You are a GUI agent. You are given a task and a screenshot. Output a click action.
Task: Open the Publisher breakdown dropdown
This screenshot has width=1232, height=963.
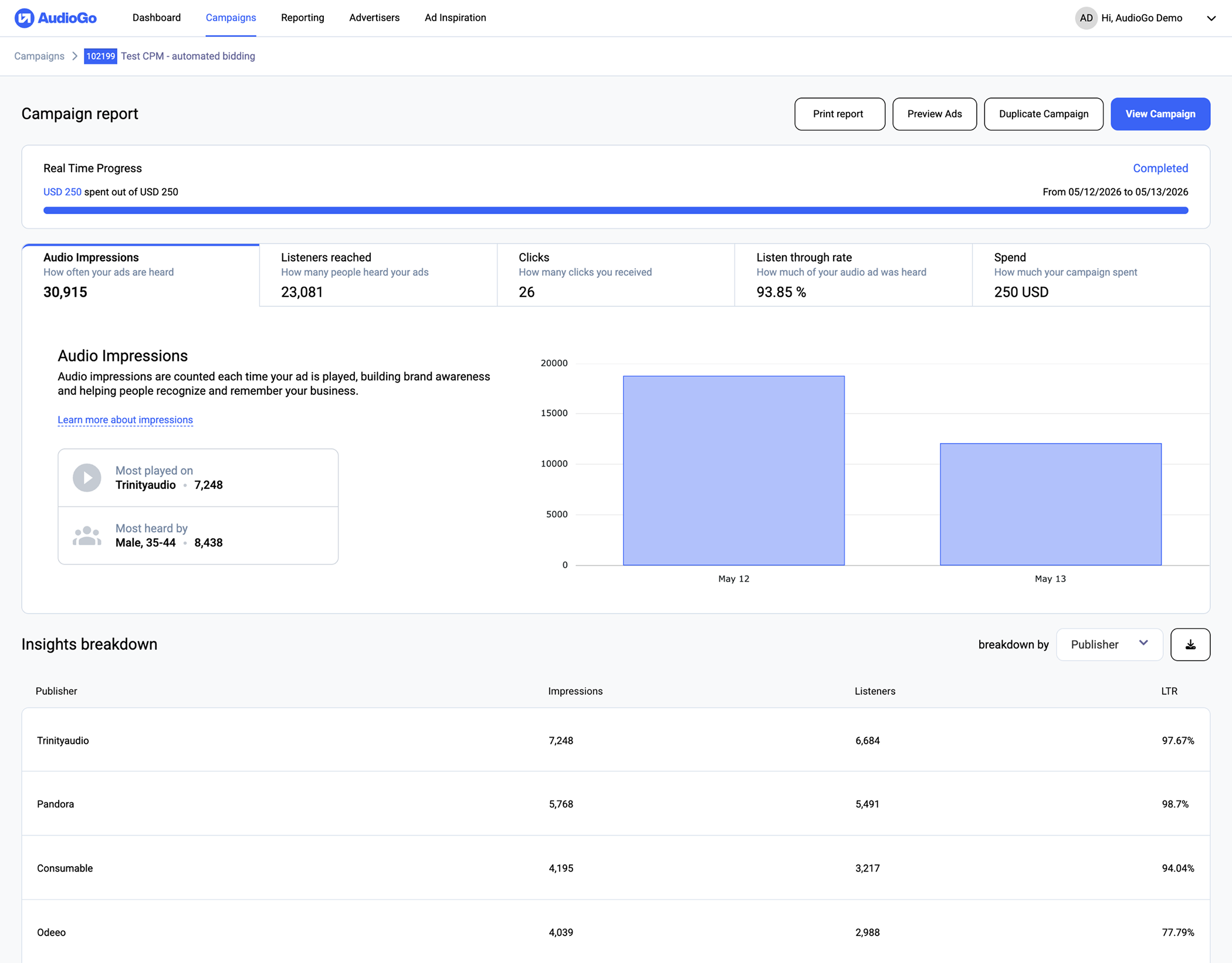1109,644
